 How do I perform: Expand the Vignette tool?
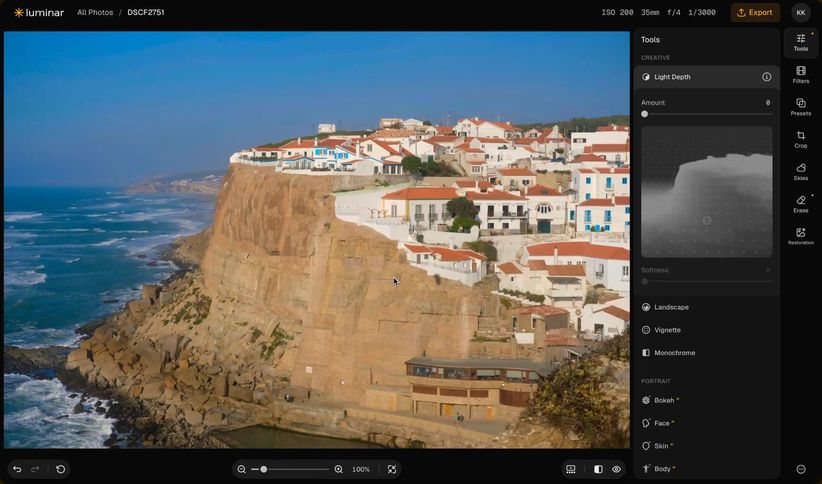click(x=706, y=330)
